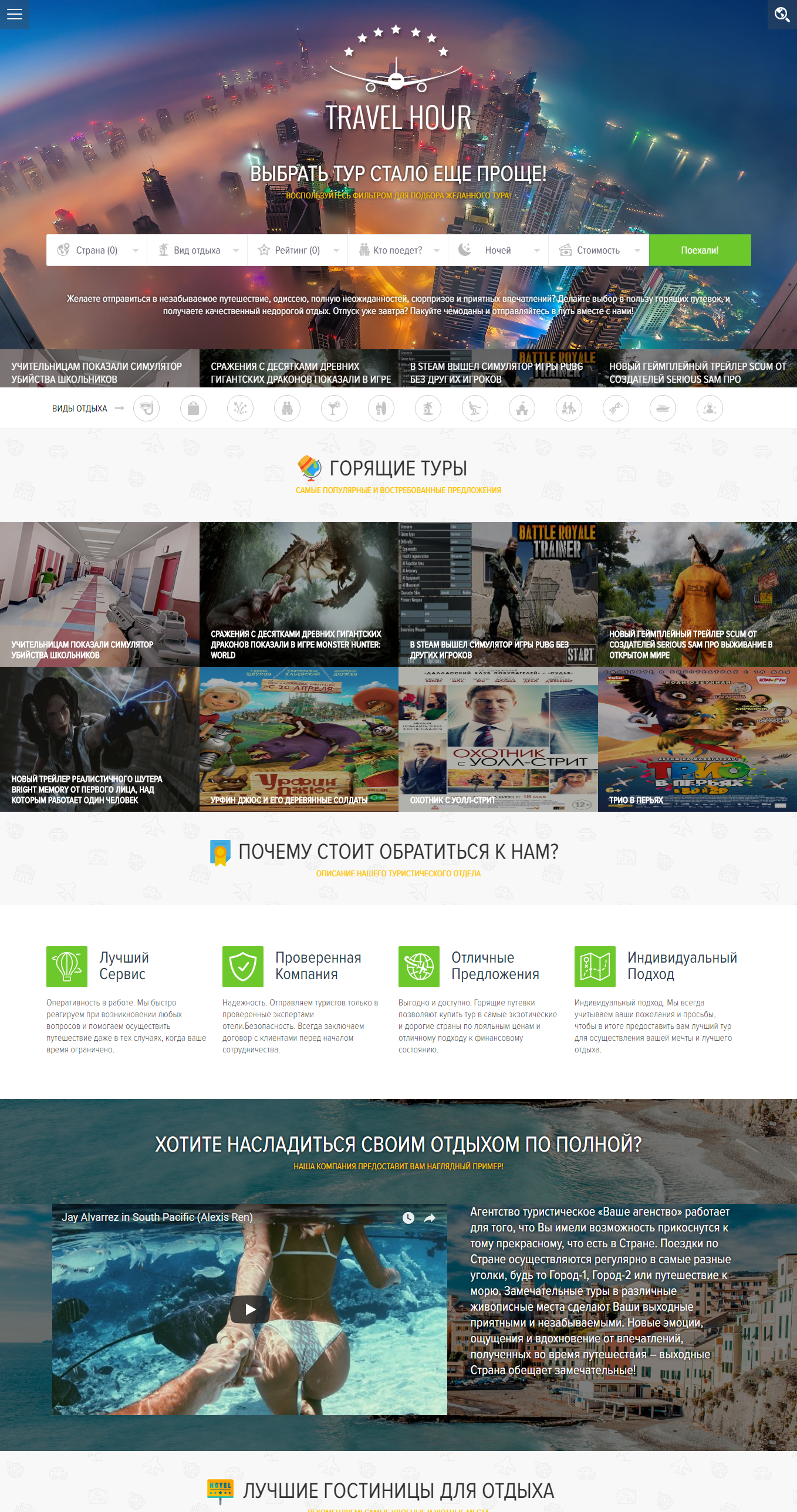Click the green map icon
This screenshot has height=1512, width=797.
595,966
